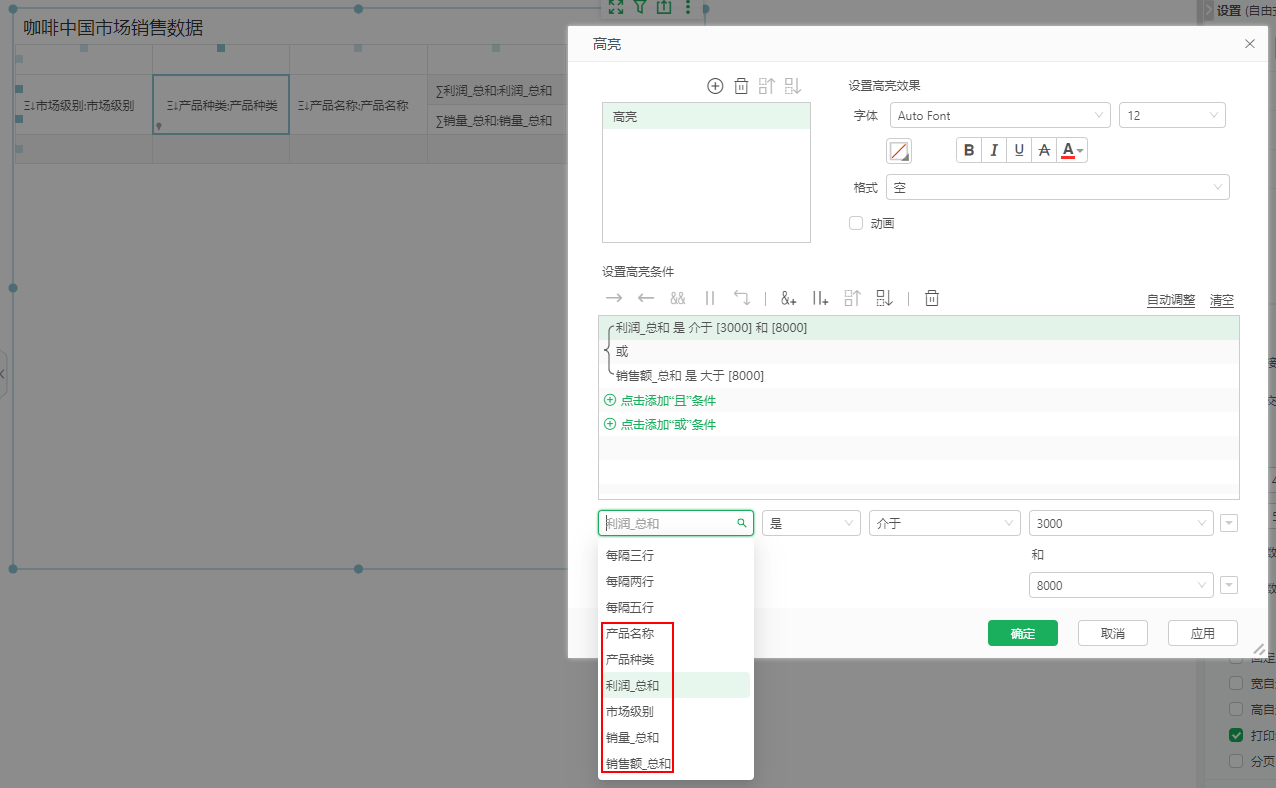The image size is (1276, 788).
Task: Toggle the 分页 checkbox in settings panel
Action: [x=1236, y=761]
